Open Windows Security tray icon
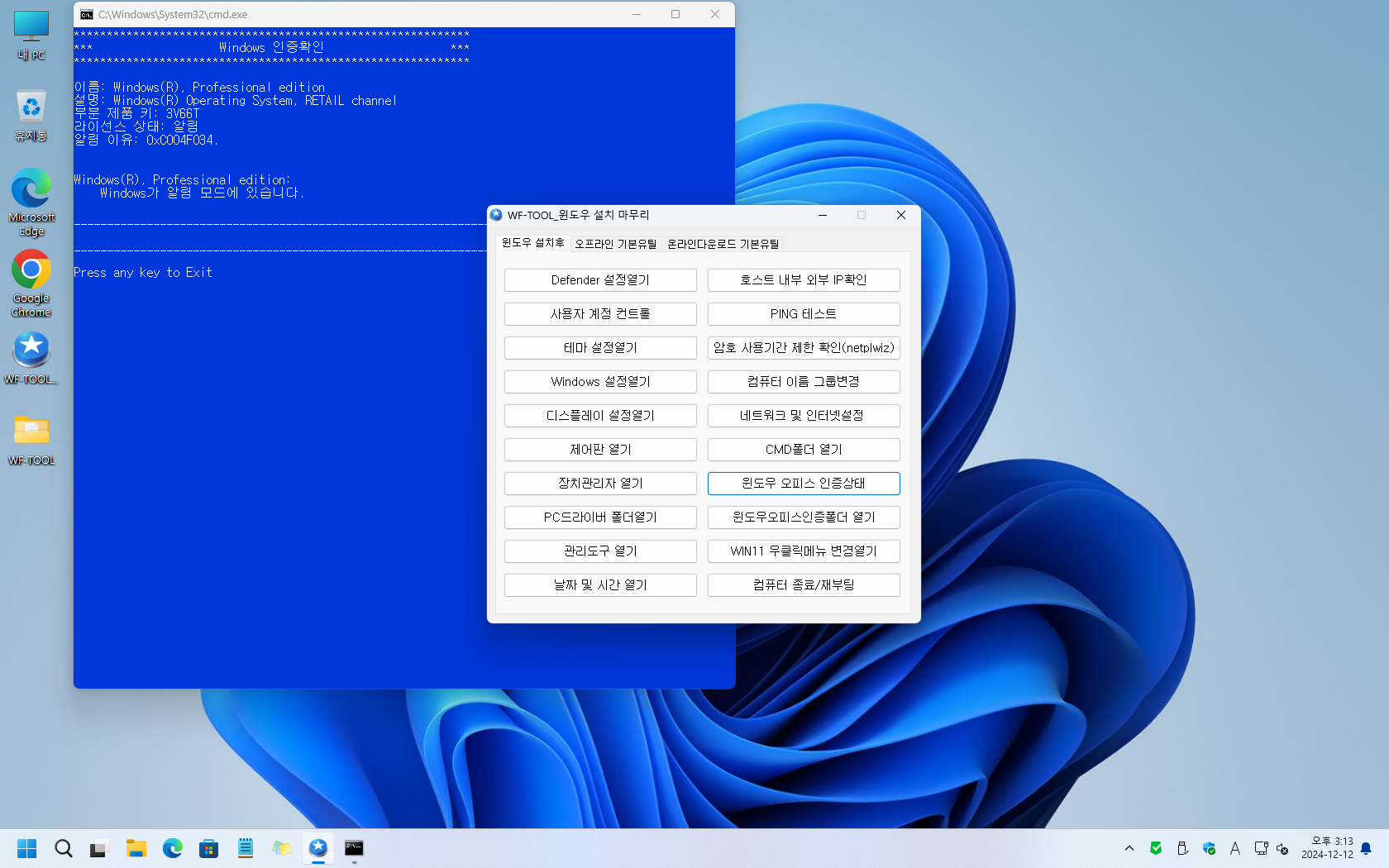Screen dimensions: 1389x868 point(1209,848)
